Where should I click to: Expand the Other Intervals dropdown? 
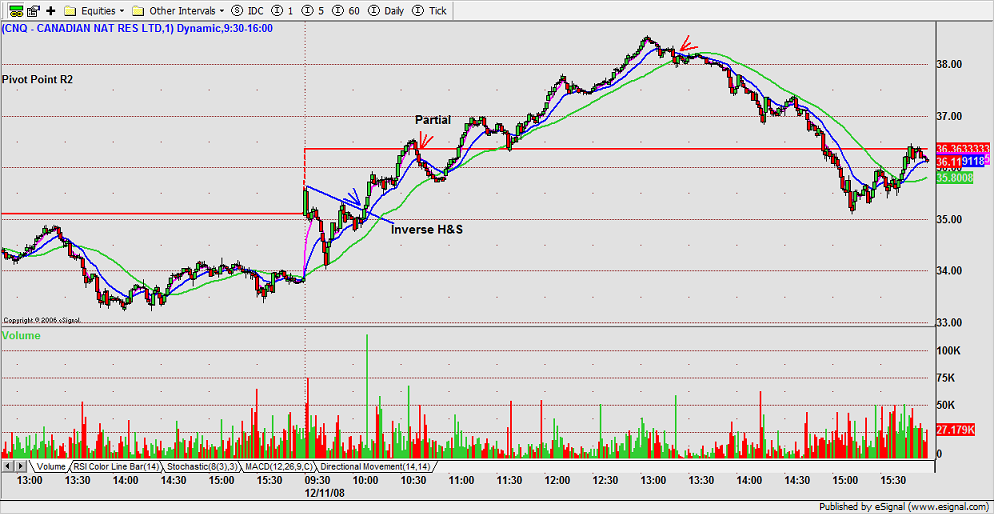click(x=178, y=11)
